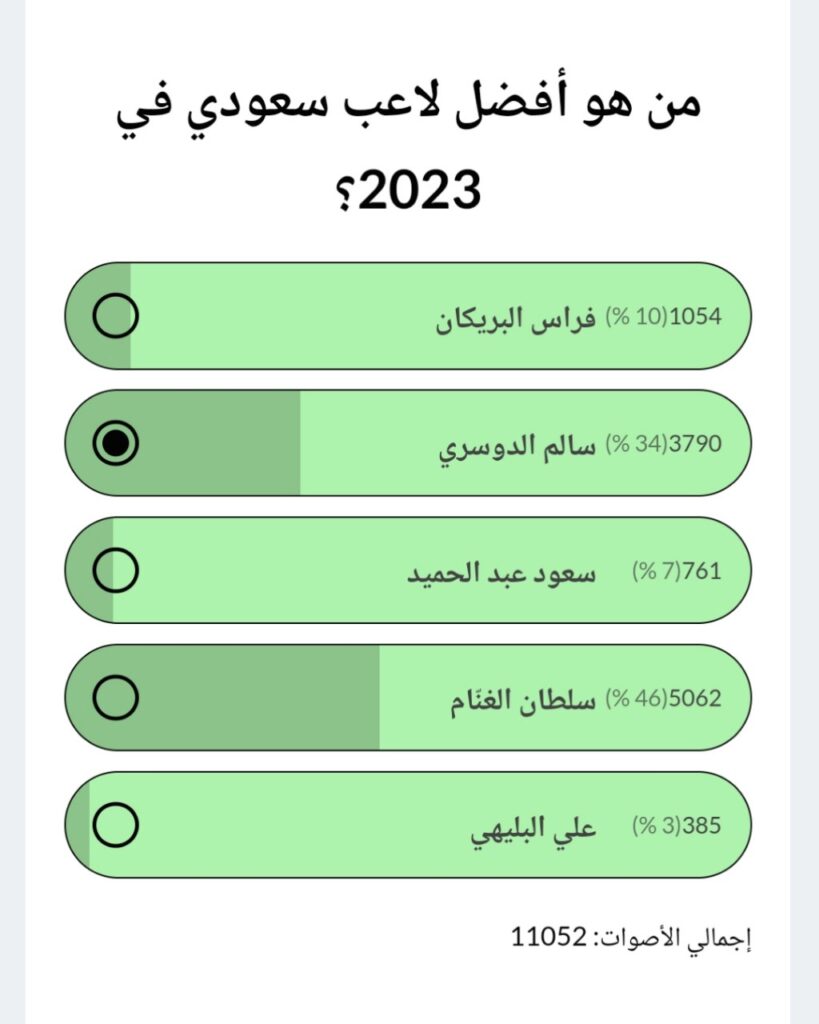Click the vote count 5062 for سلطان الغنّام
The image size is (819, 1024).
pos(696,697)
